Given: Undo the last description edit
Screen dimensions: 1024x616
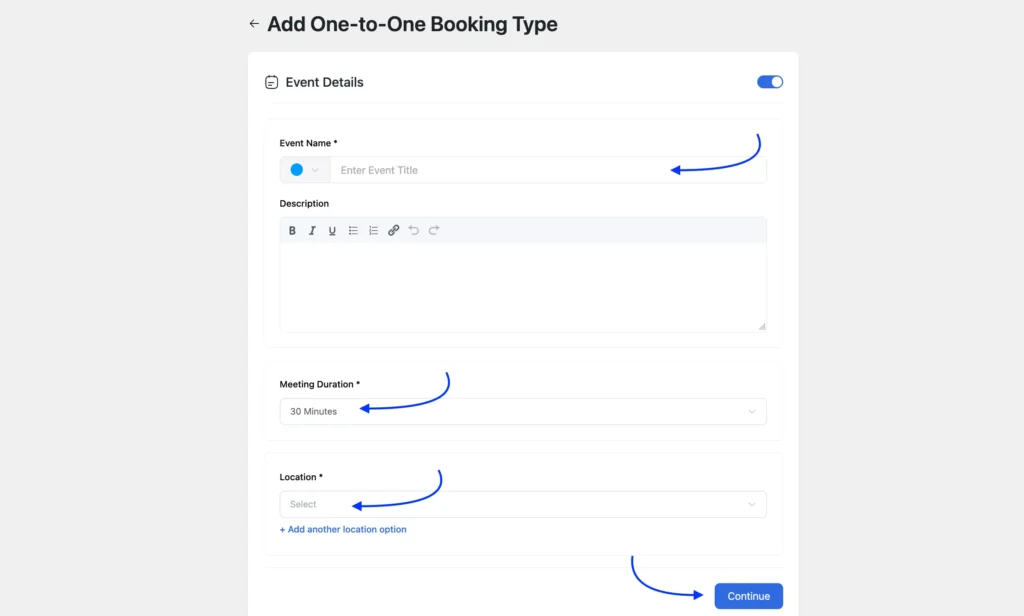Looking at the screenshot, I should click(414, 230).
